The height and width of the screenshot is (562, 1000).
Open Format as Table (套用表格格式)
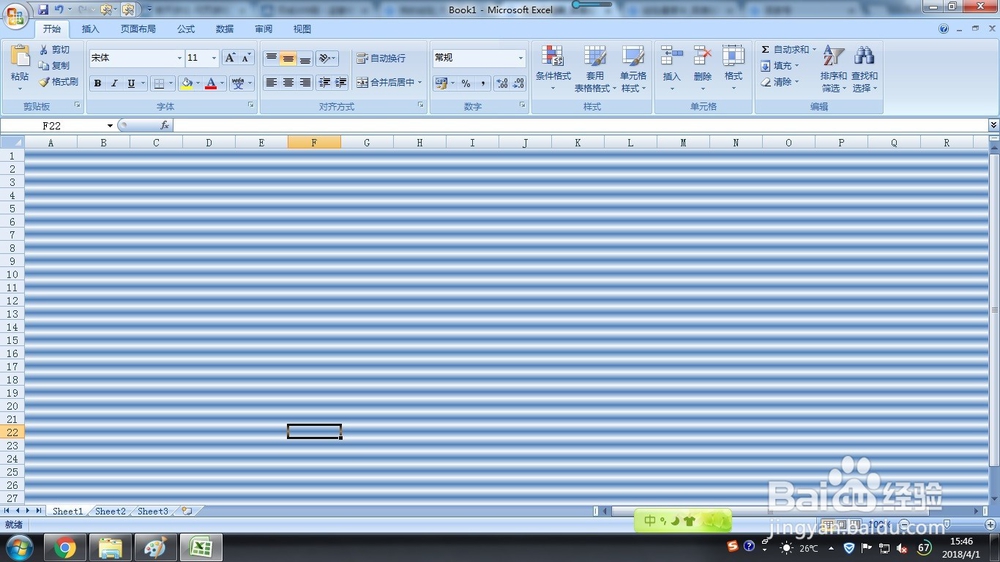[595, 68]
